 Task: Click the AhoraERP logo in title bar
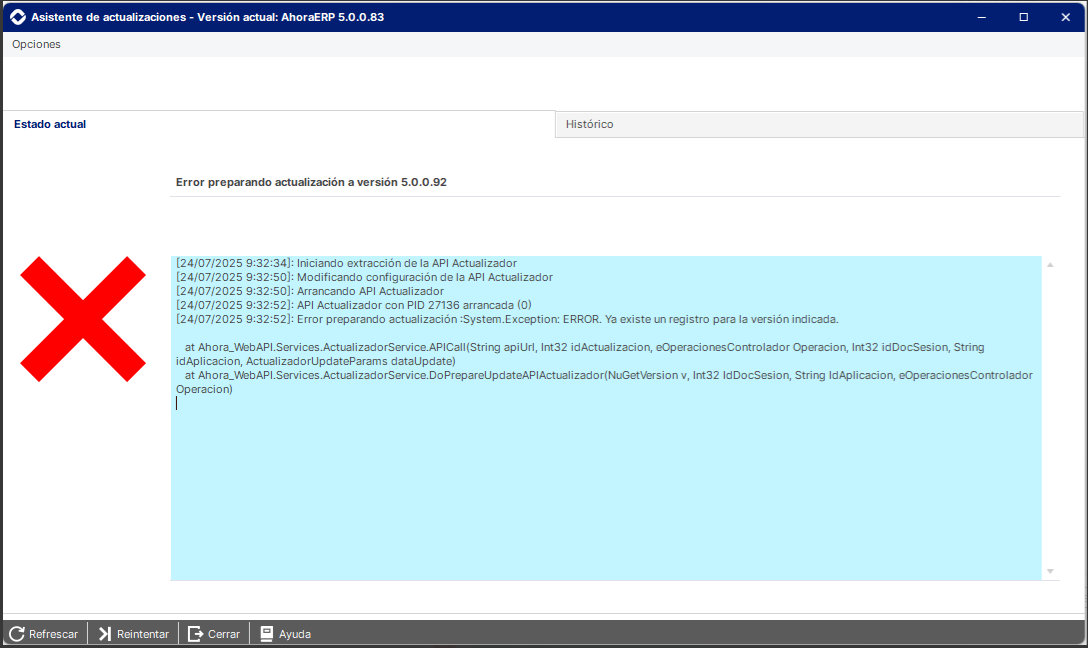coord(18,17)
